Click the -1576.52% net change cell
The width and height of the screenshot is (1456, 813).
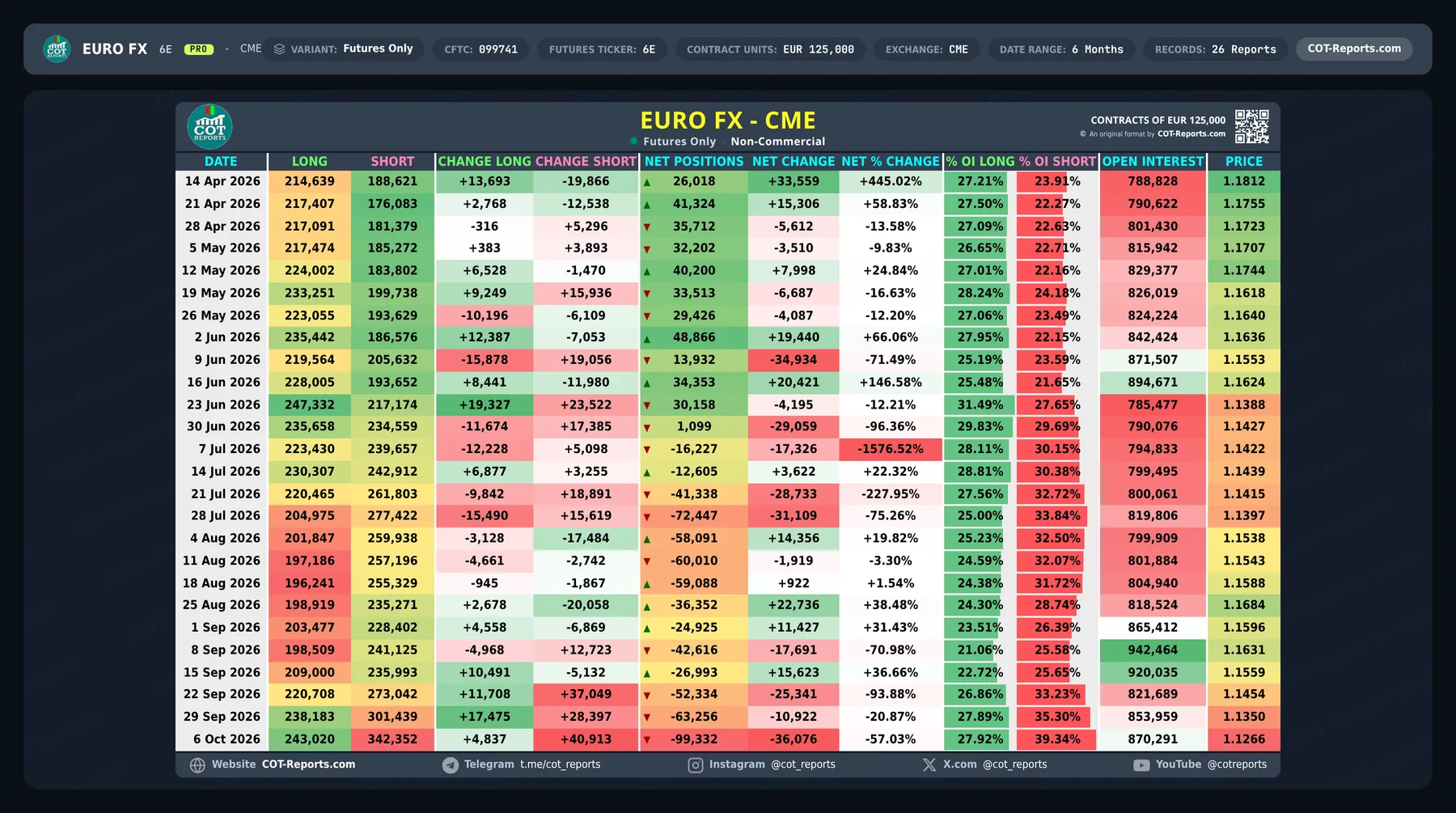point(891,449)
